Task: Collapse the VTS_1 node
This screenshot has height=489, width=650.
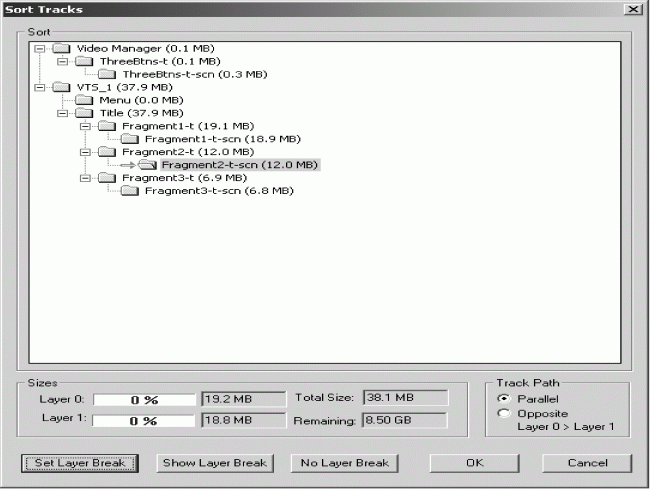Action: (40, 87)
